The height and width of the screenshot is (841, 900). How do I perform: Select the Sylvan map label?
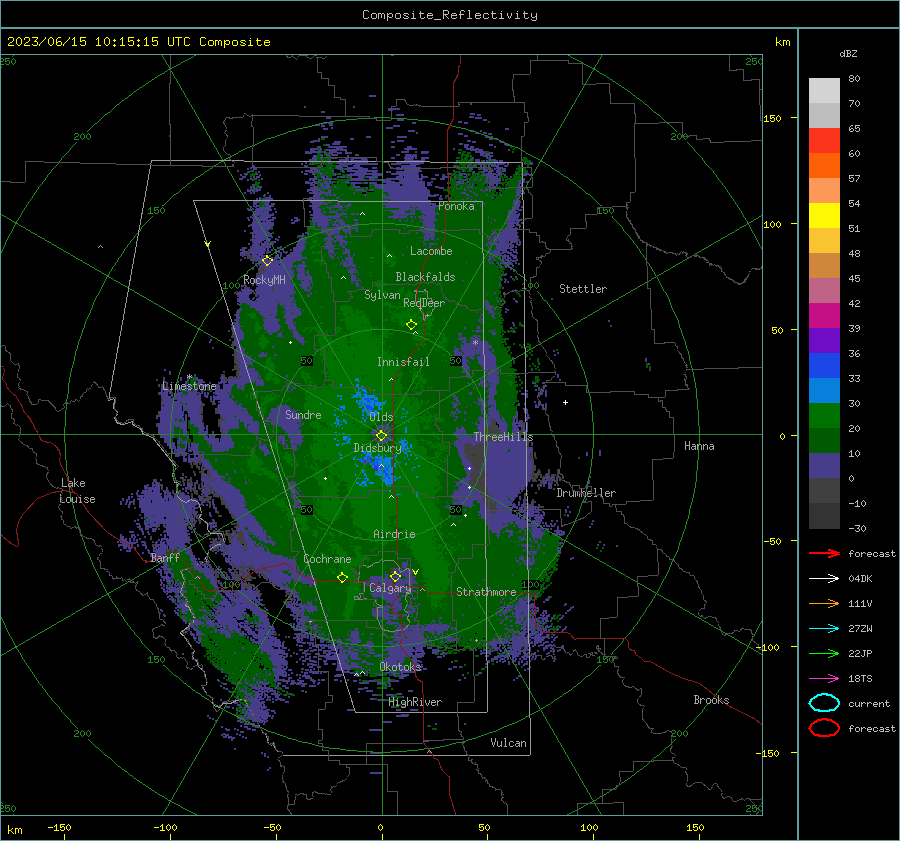click(382, 295)
